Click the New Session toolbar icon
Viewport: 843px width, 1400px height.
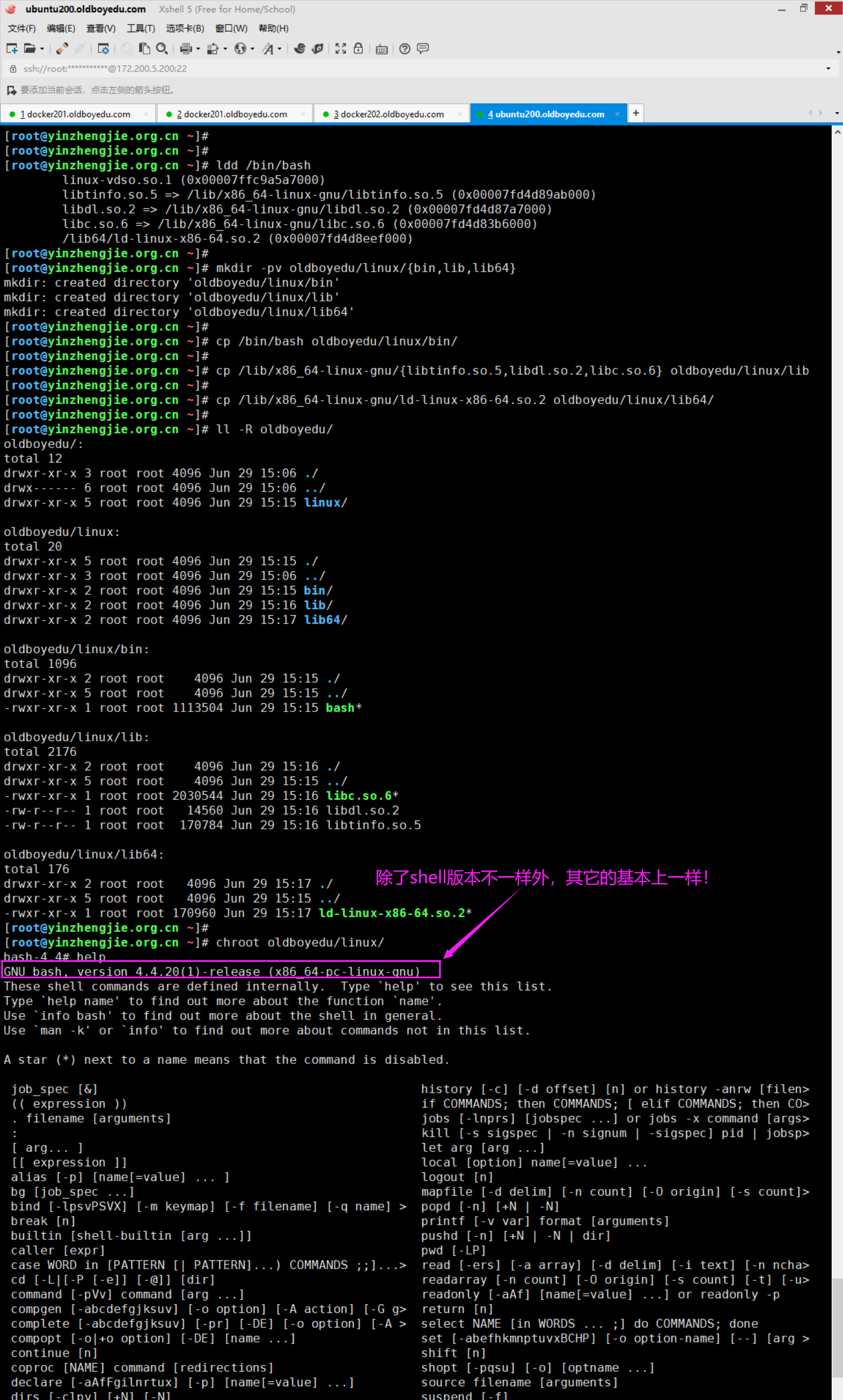[x=12, y=49]
